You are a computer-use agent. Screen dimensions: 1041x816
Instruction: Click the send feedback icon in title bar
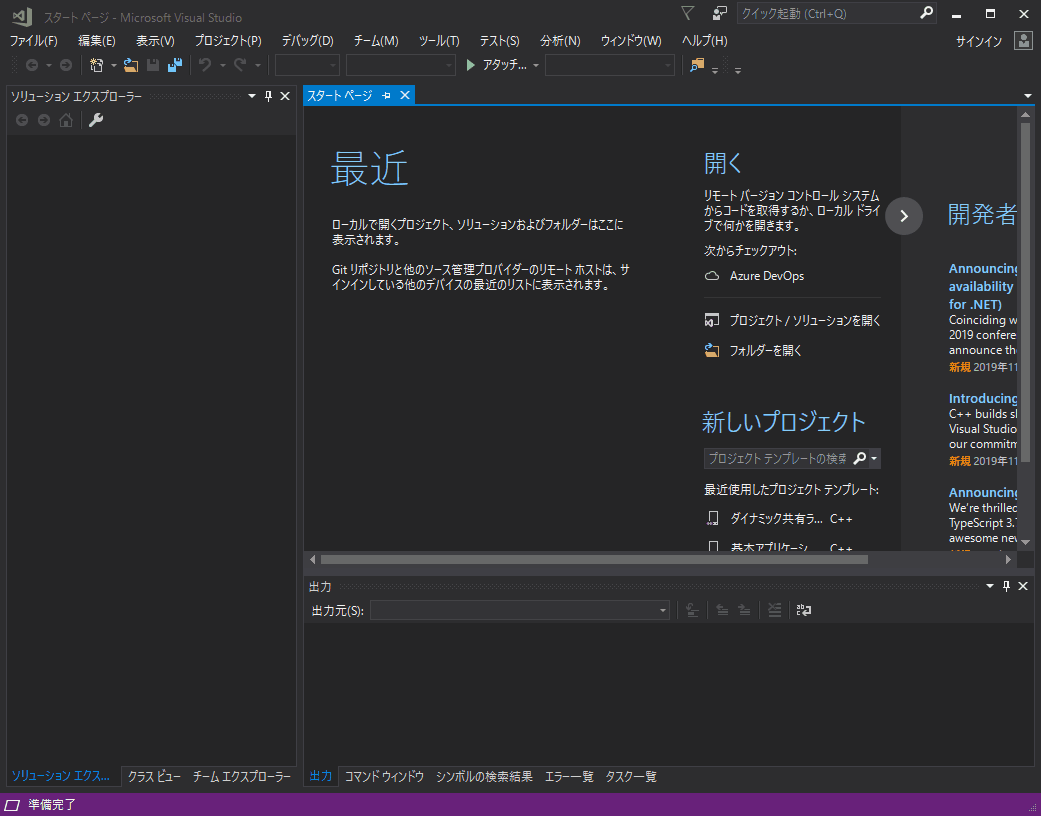[719, 13]
